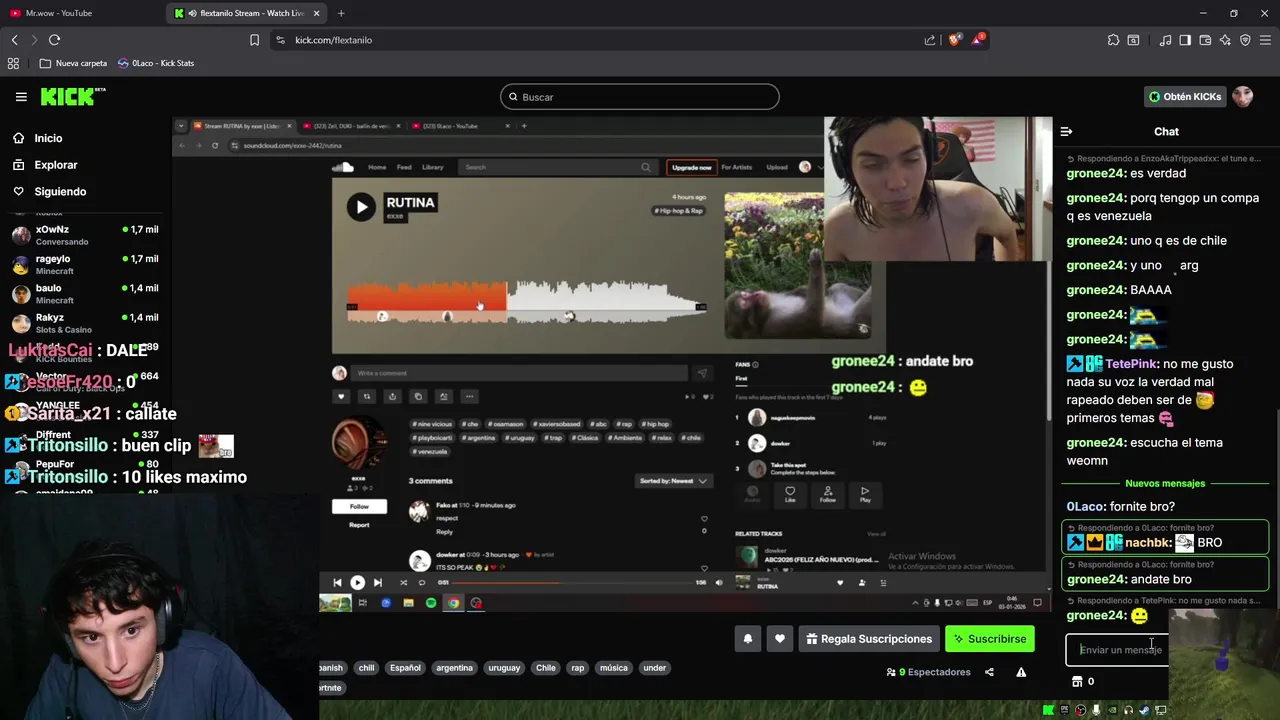Toggle the browser sidebar panel icon
This screenshot has height=720, width=1280.
click(x=1185, y=40)
